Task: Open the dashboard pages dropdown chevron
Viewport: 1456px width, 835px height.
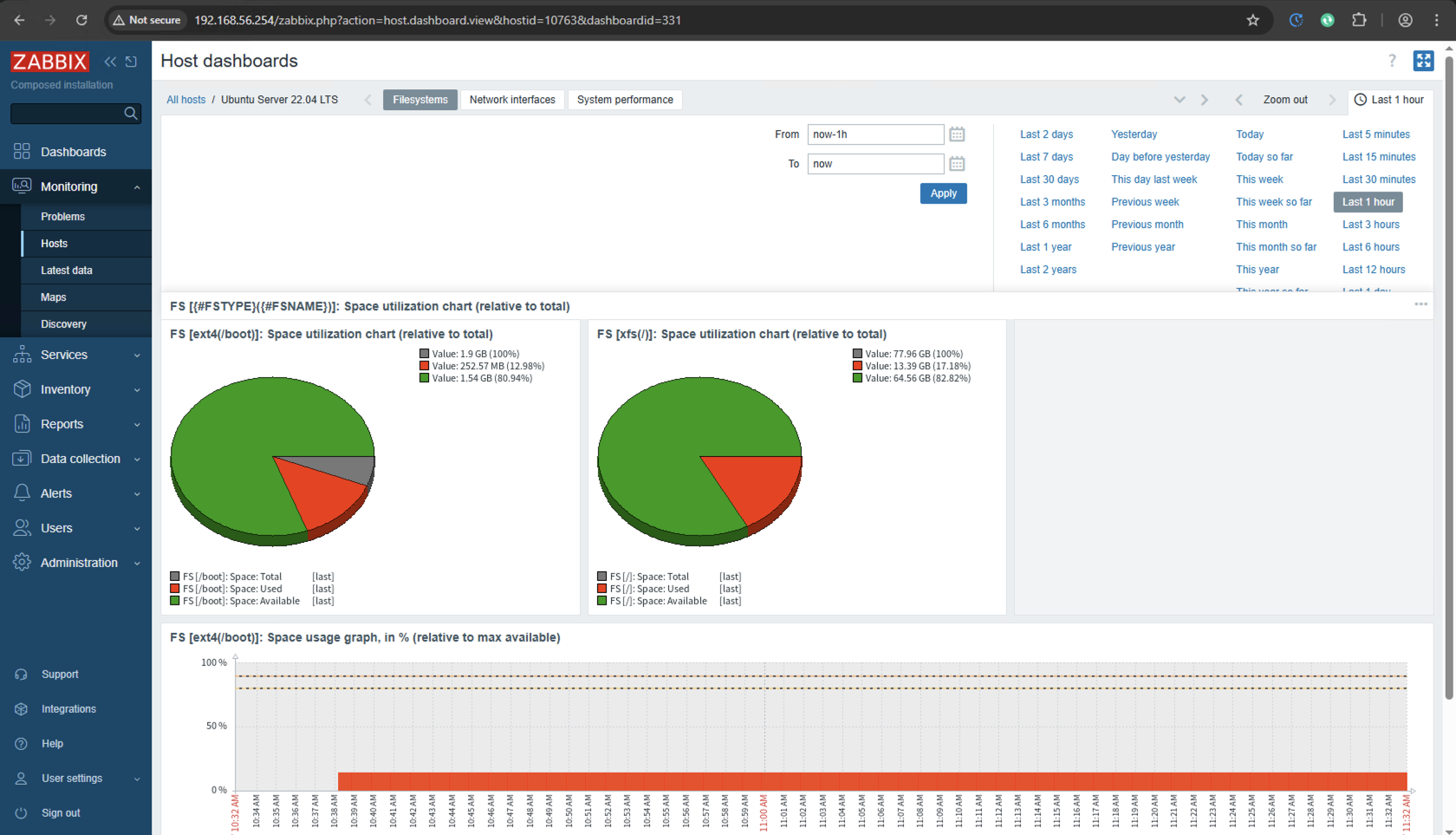Action: coord(1180,100)
